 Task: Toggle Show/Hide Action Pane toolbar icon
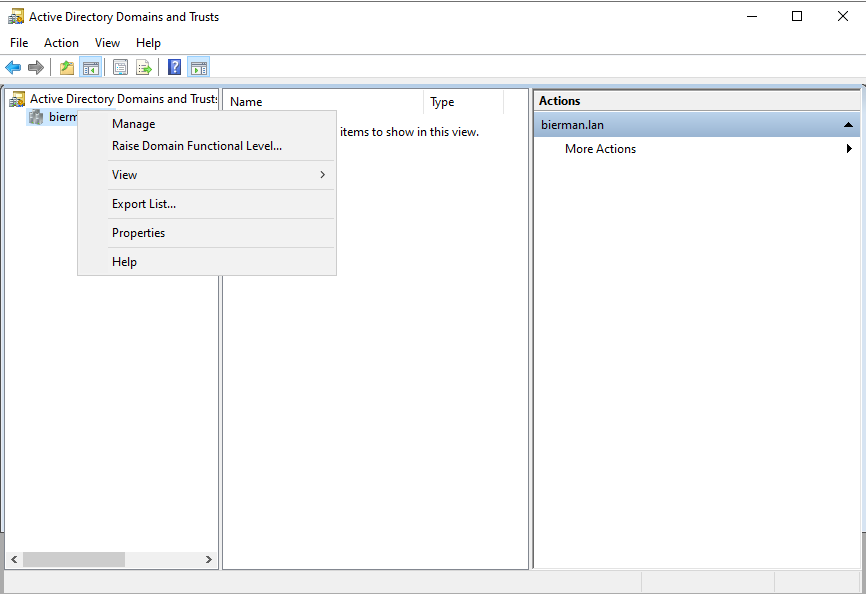click(x=198, y=68)
